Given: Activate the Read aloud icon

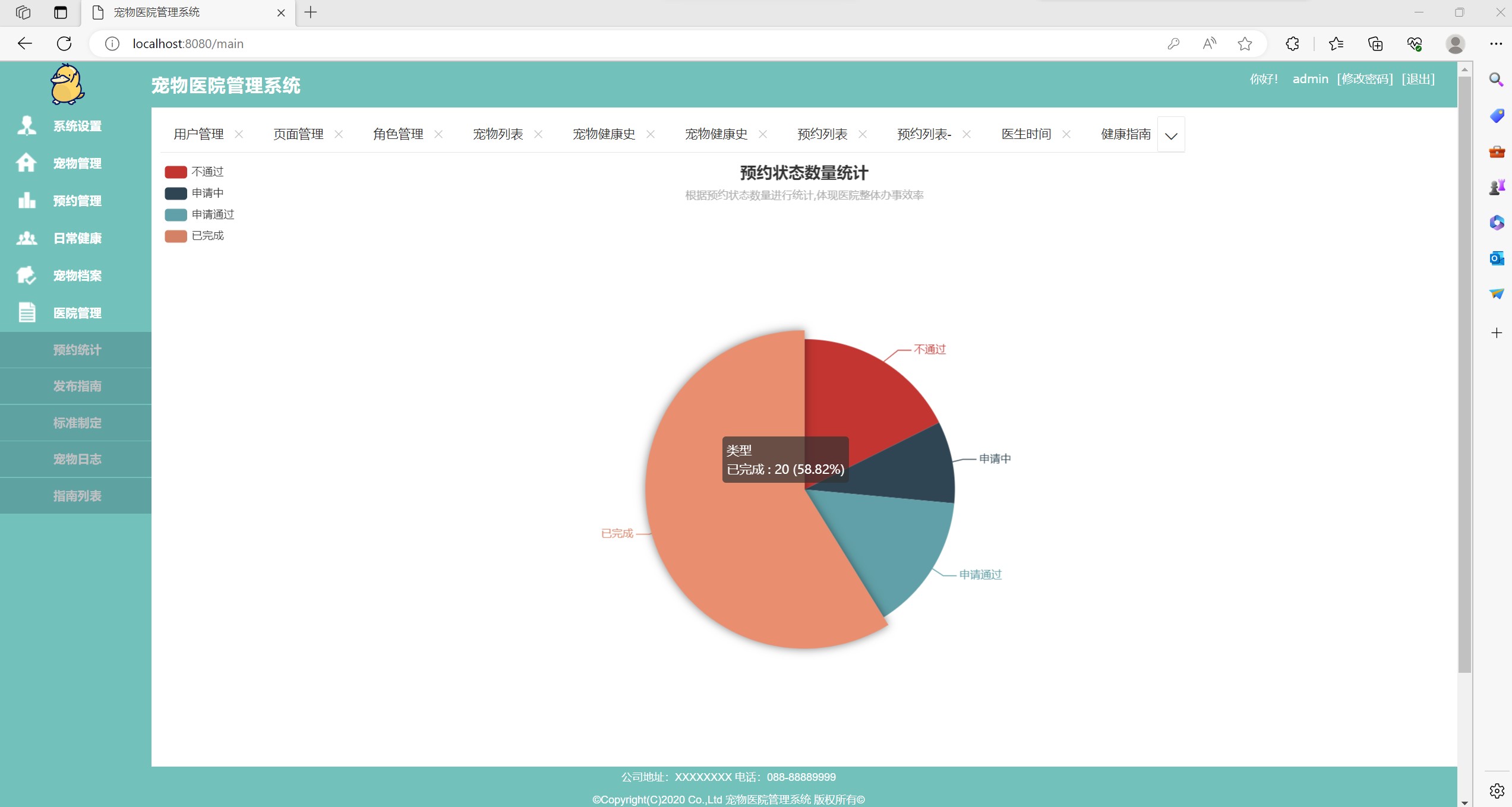Looking at the screenshot, I should tap(1210, 43).
